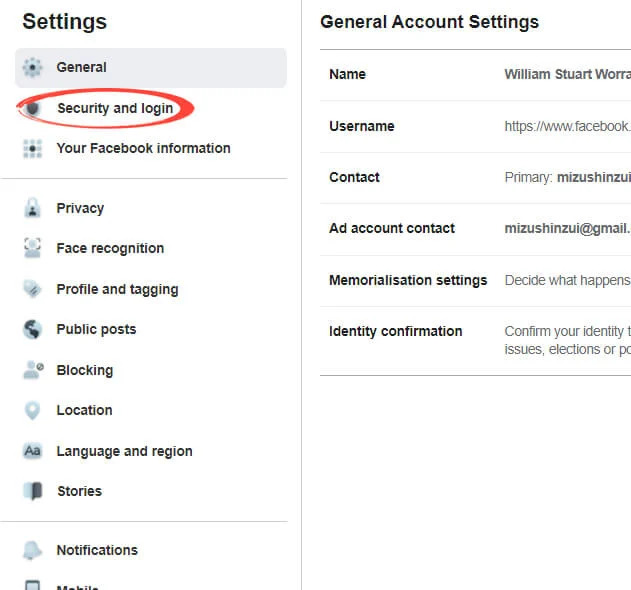Open Language and region settings
631x590 pixels.
[124, 452]
